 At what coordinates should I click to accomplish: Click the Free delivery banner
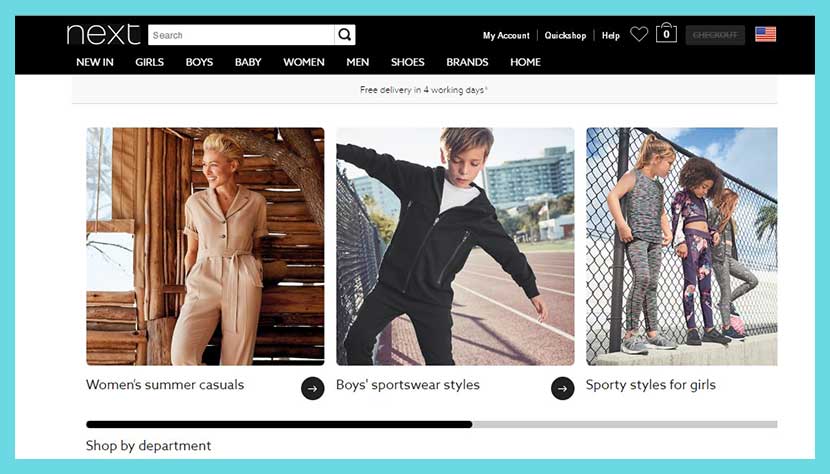(424, 90)
